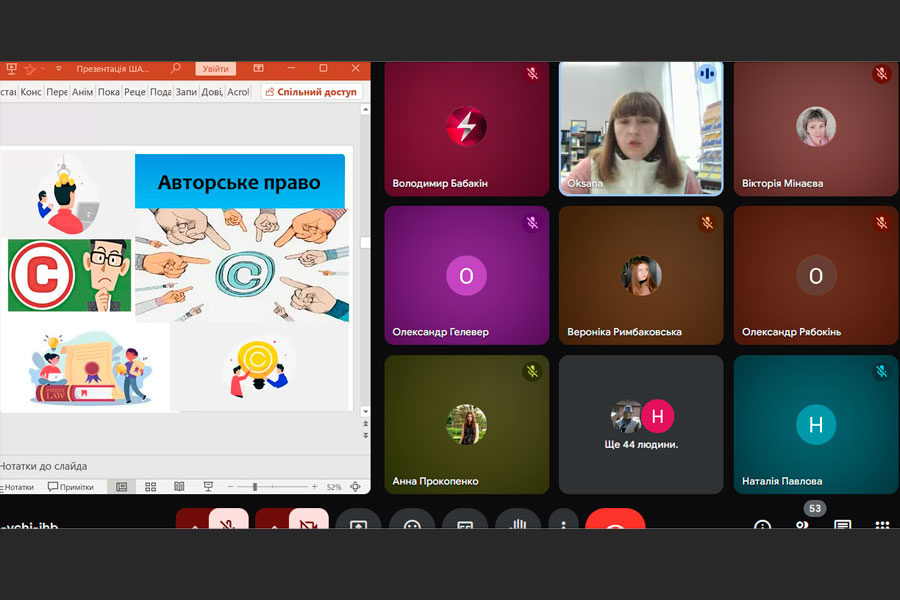Fit the slide to the current window
This screenshot has height=600, width=900.
coord(355,487)
